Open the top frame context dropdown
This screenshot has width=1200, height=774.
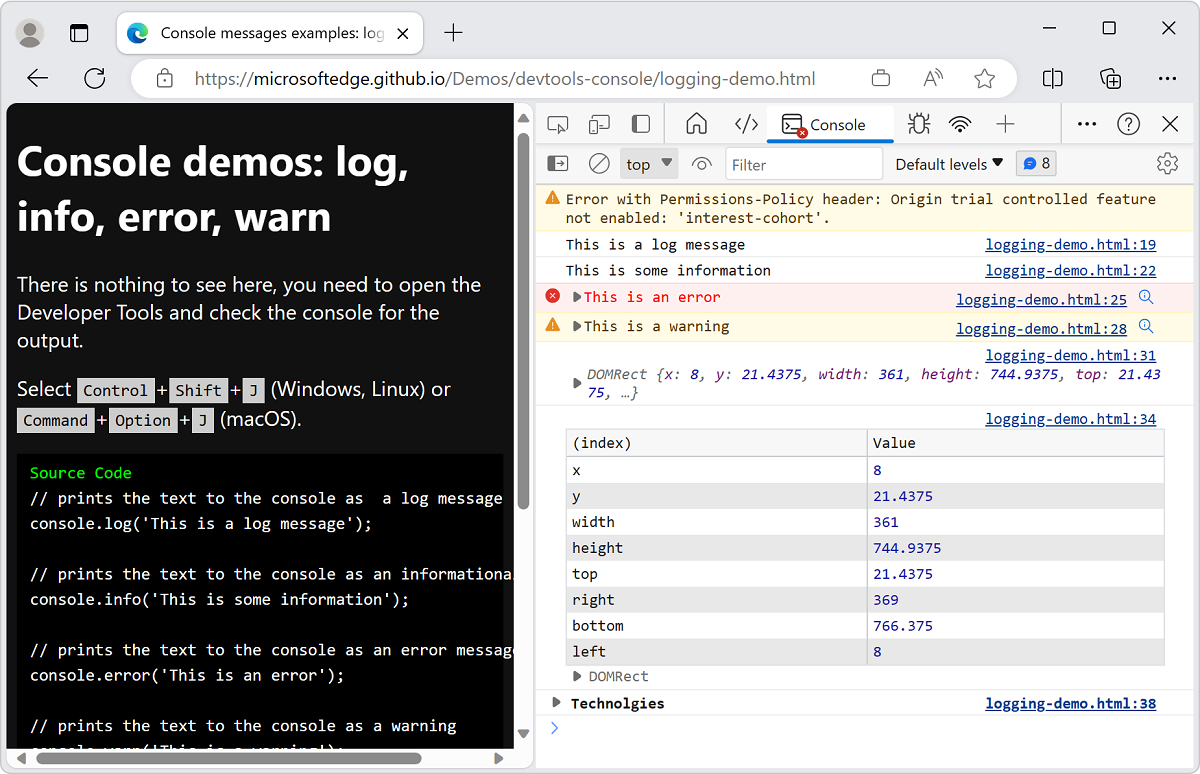pyautogui.click(x=648, y=163)
